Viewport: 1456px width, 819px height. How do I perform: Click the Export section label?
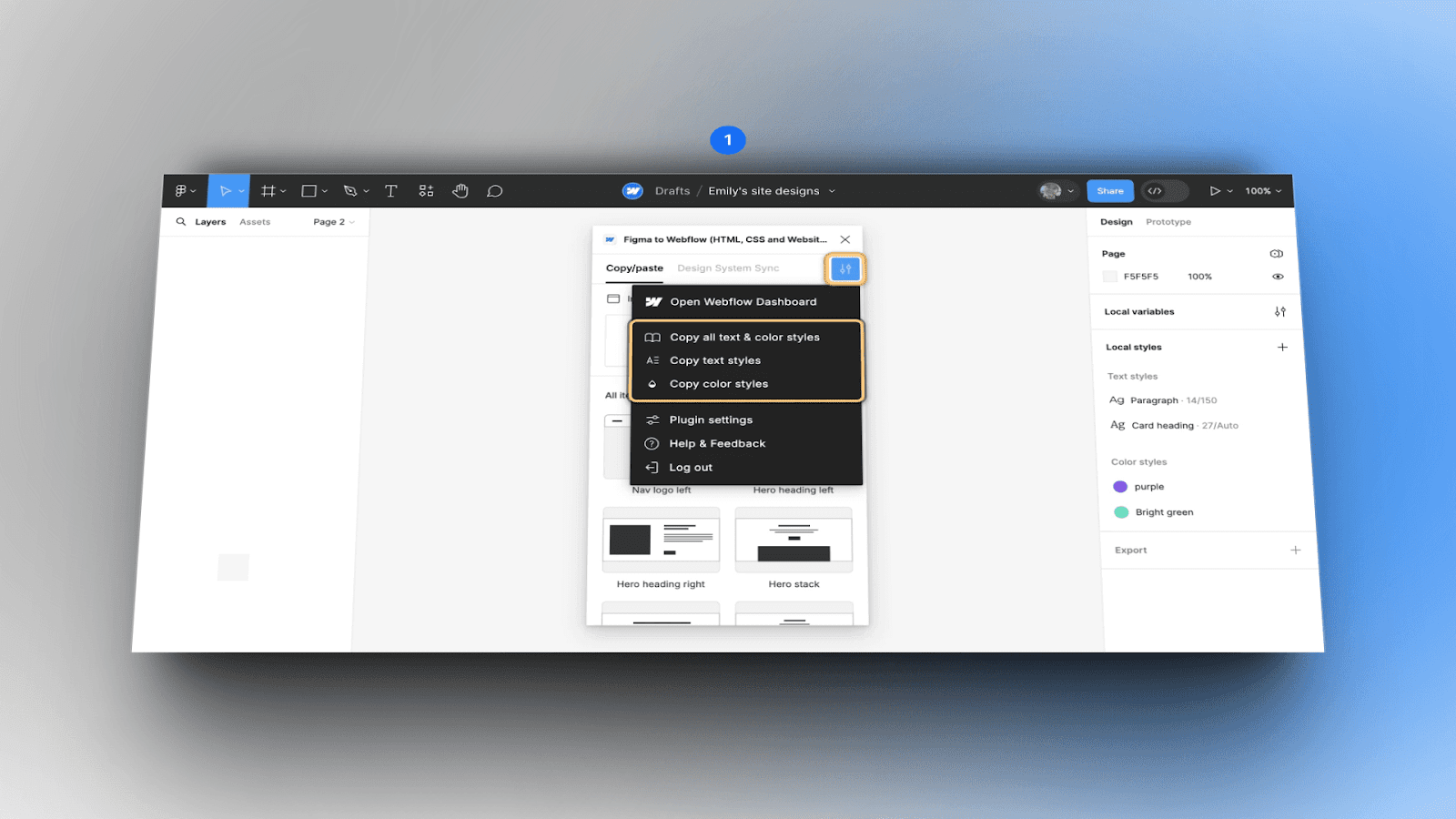click(1131, 550)
